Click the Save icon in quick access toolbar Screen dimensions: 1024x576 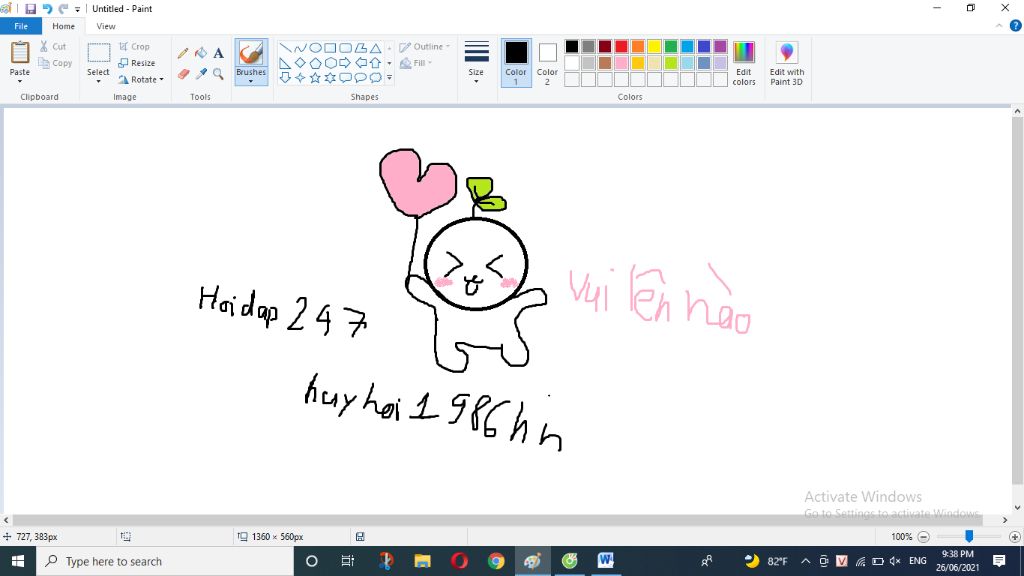(30, 8)
